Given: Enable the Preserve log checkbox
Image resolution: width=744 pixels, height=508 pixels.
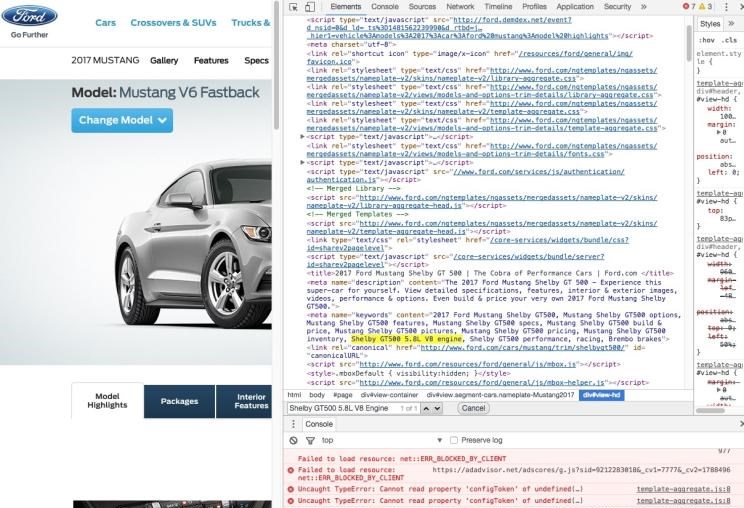Looking at the screenshot, I should [454, 441].
